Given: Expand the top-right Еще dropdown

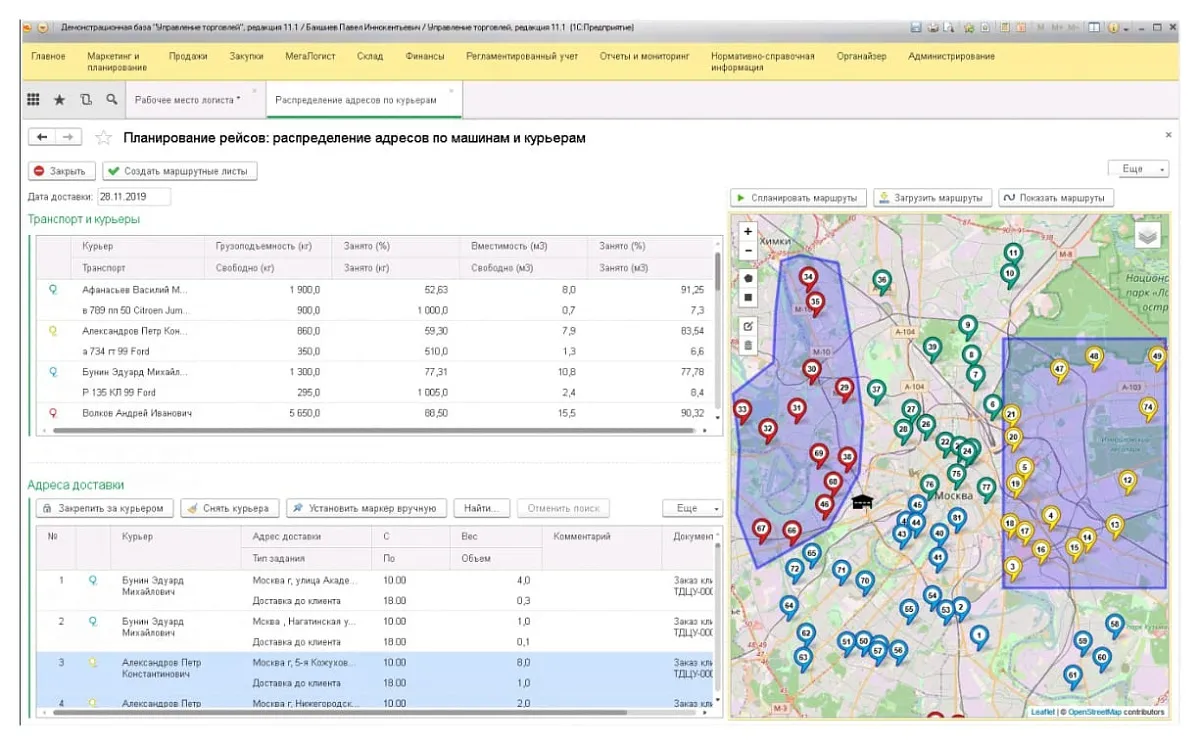Looking at the screenshot, I should click(x=1138, y=169).
